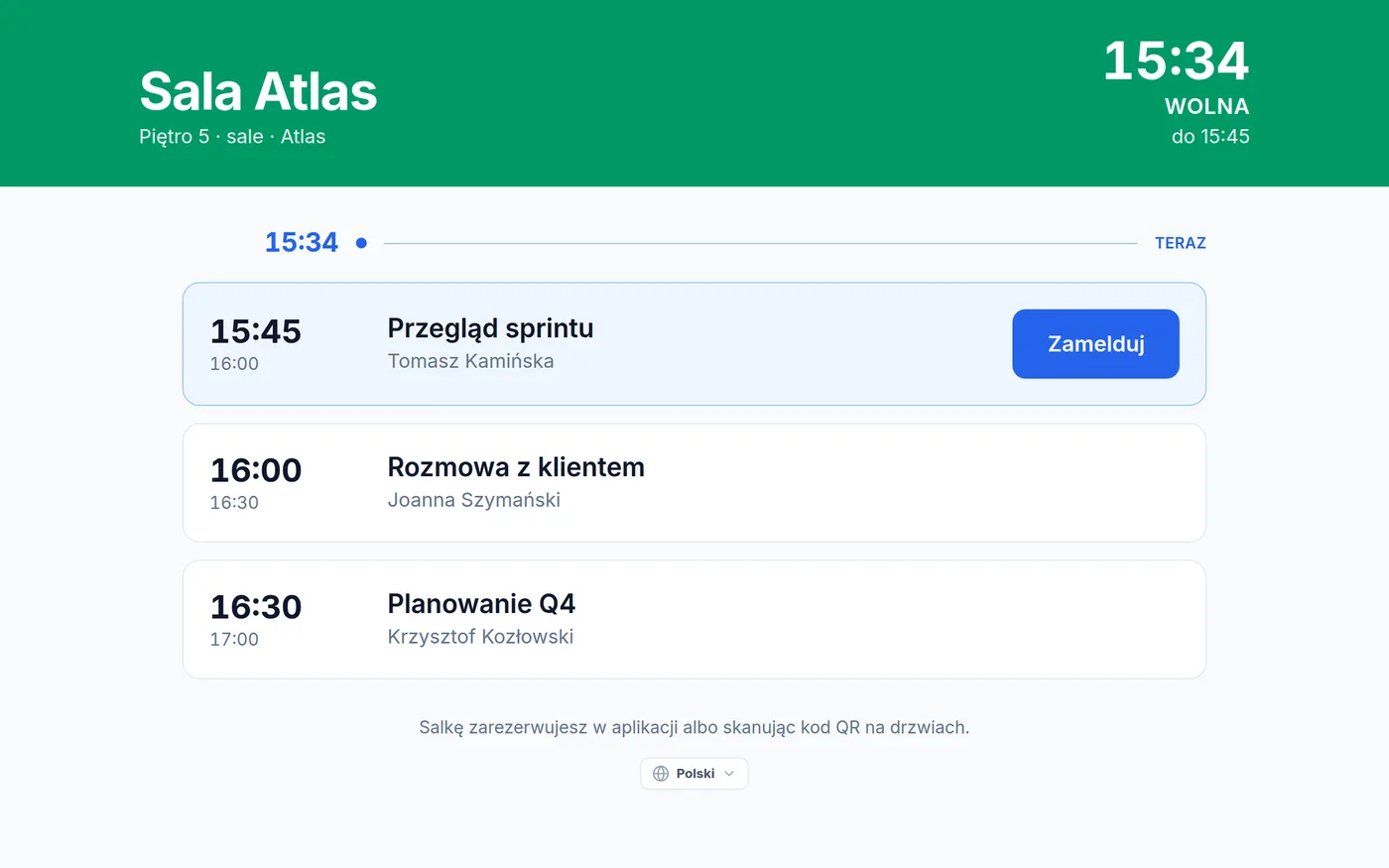The image size is (1389, 868).
Task: Expand the language selector chevron arrow
Action: (729, 774)
